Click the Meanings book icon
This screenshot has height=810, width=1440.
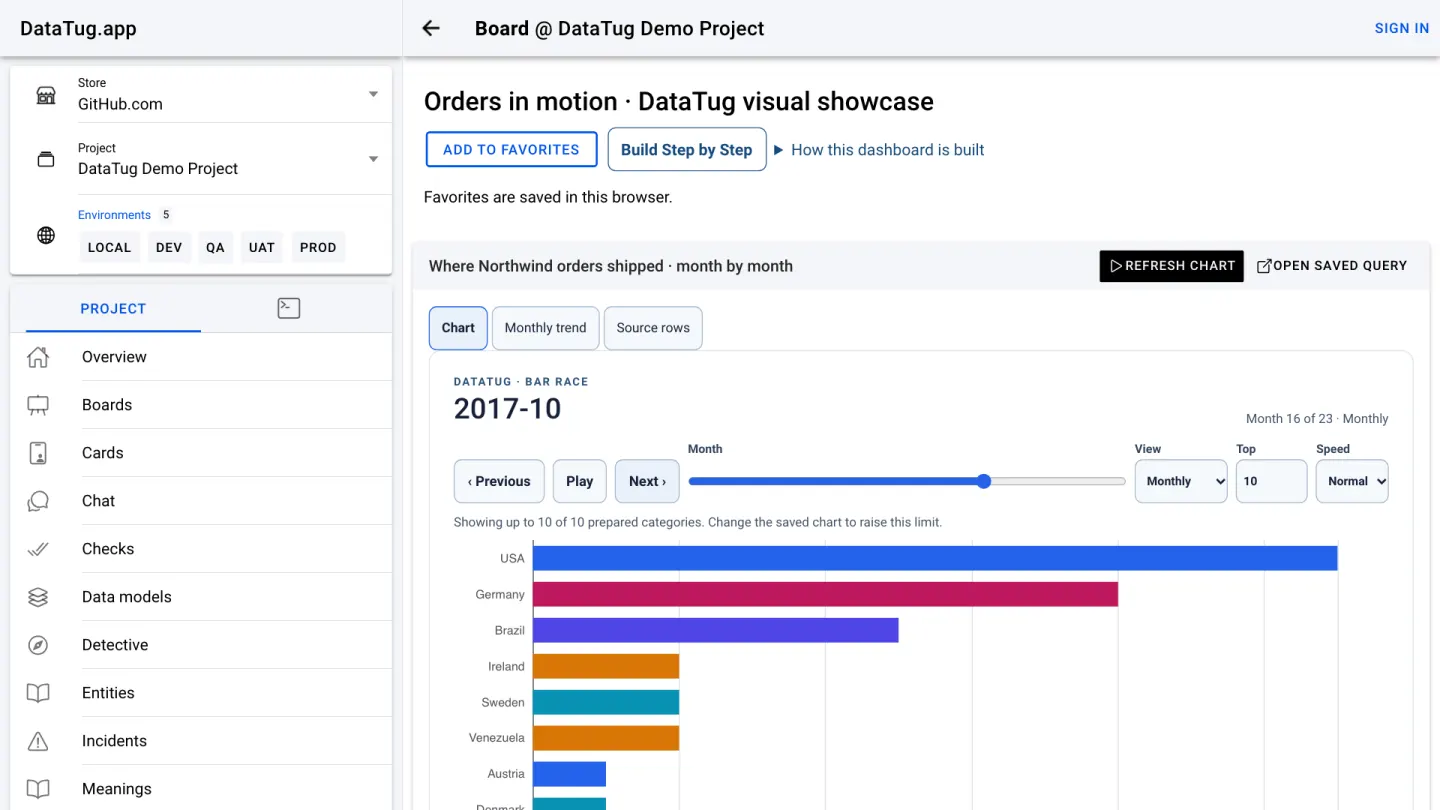[x=38, y=789]
